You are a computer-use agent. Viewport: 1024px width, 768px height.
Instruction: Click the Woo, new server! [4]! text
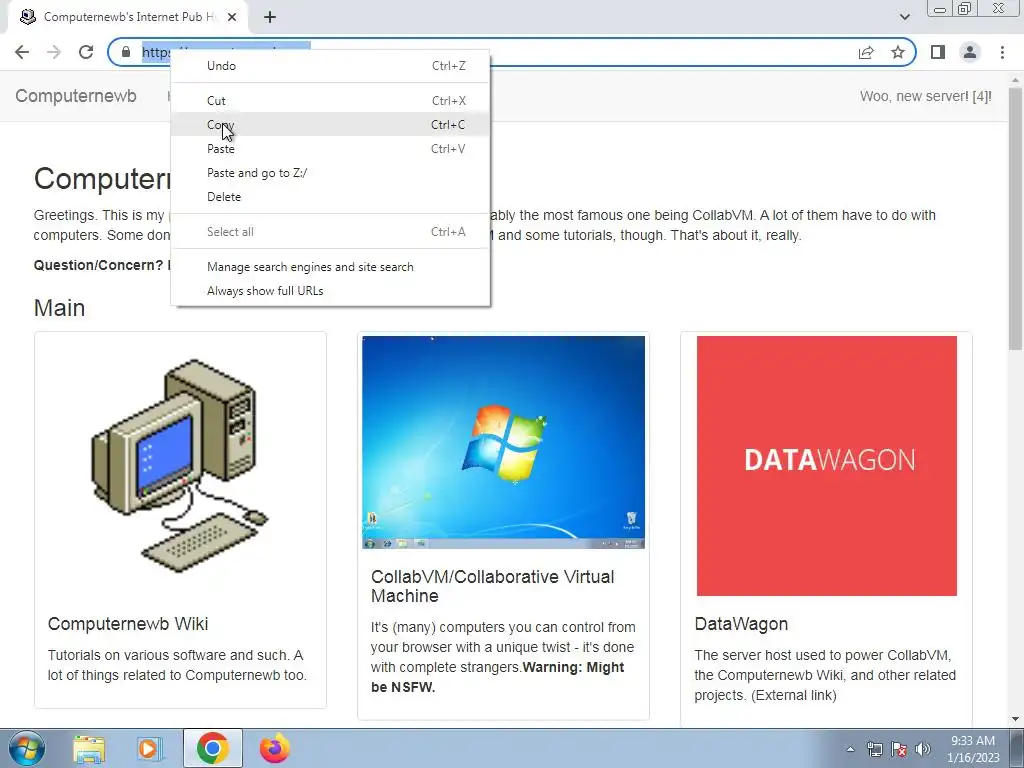point(925,96)
